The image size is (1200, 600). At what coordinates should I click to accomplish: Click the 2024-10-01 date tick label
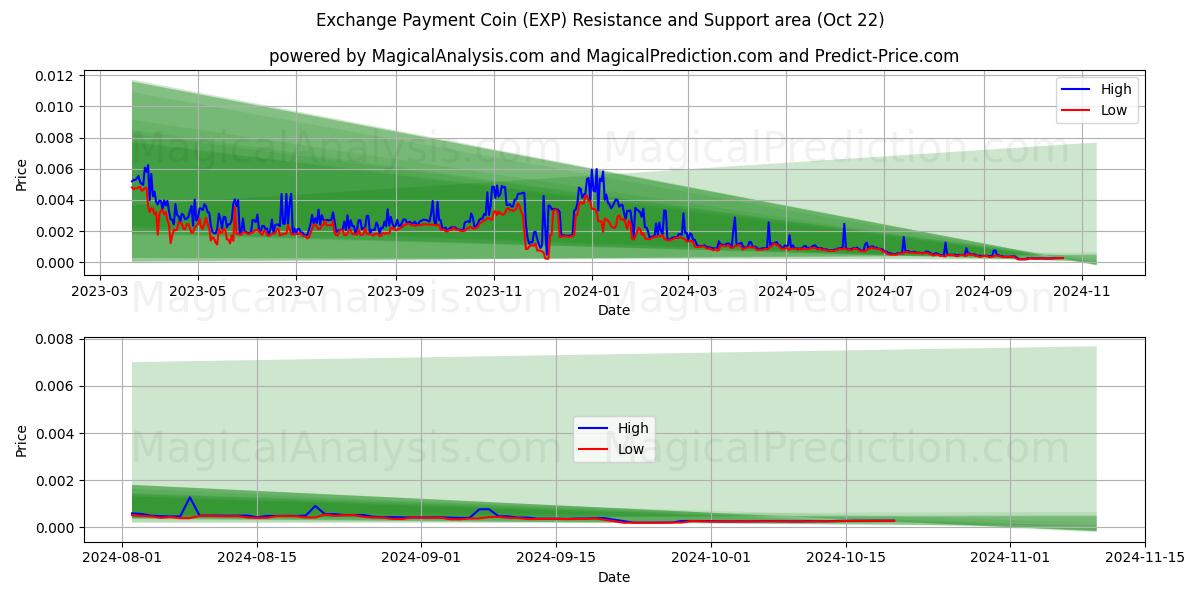711,557
